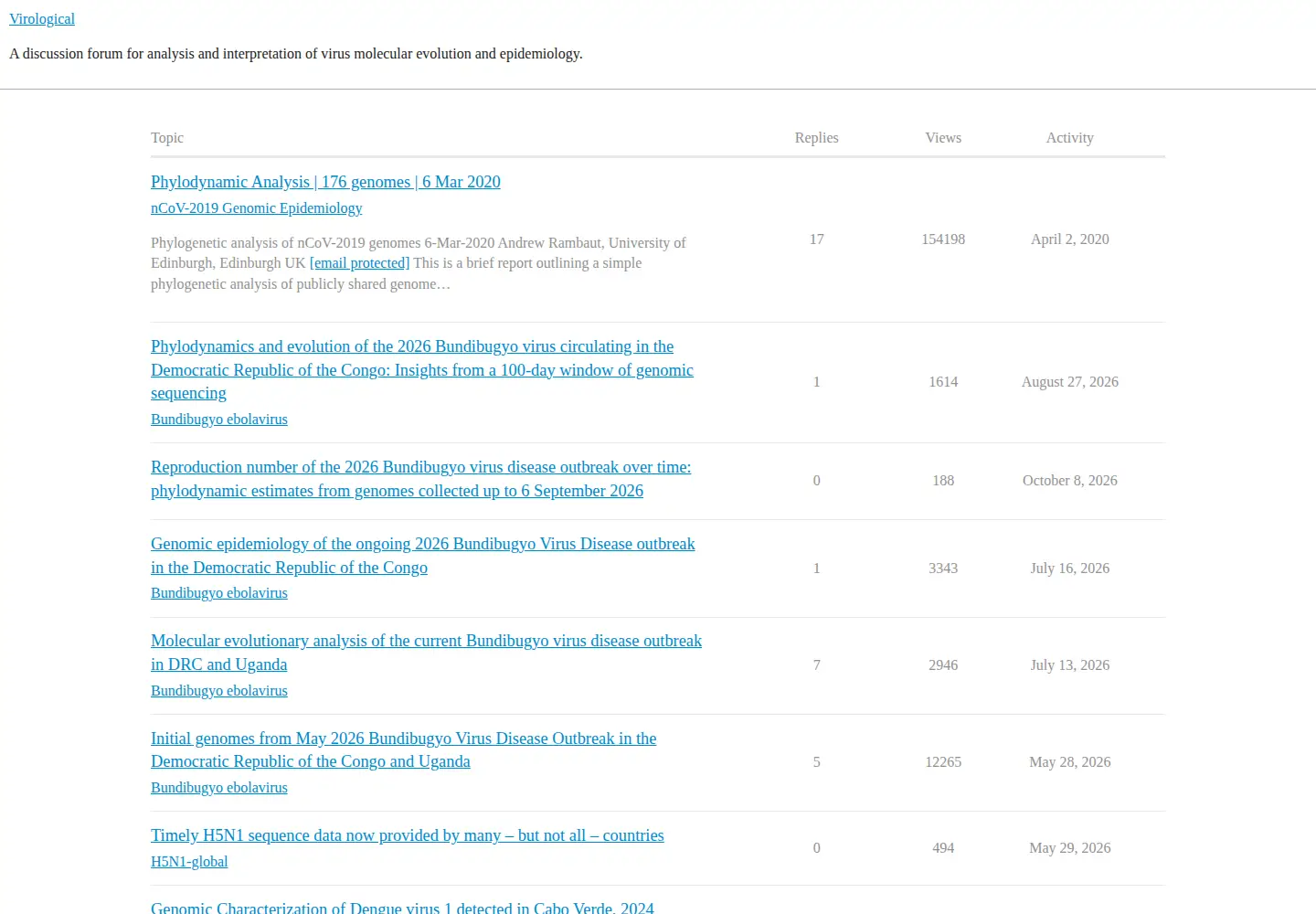Click the 188 views count
Screen dimensions: 1316x914
[943, 481]
